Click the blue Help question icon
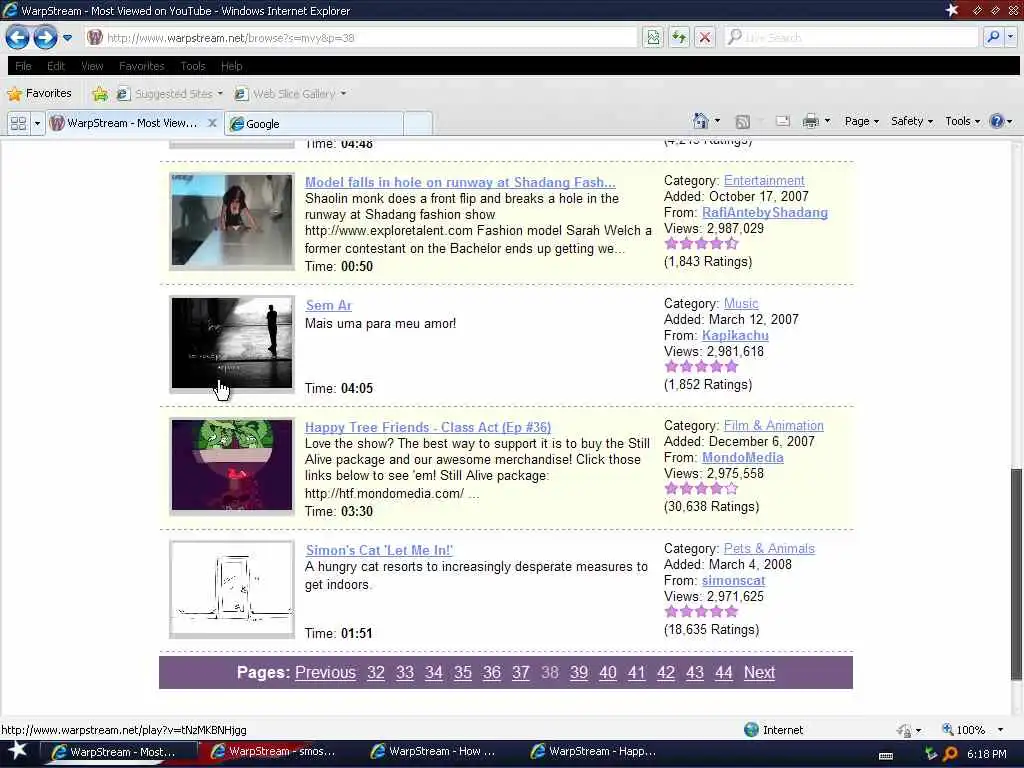Screen dimensions: 1024x768 tap(997, 121)
